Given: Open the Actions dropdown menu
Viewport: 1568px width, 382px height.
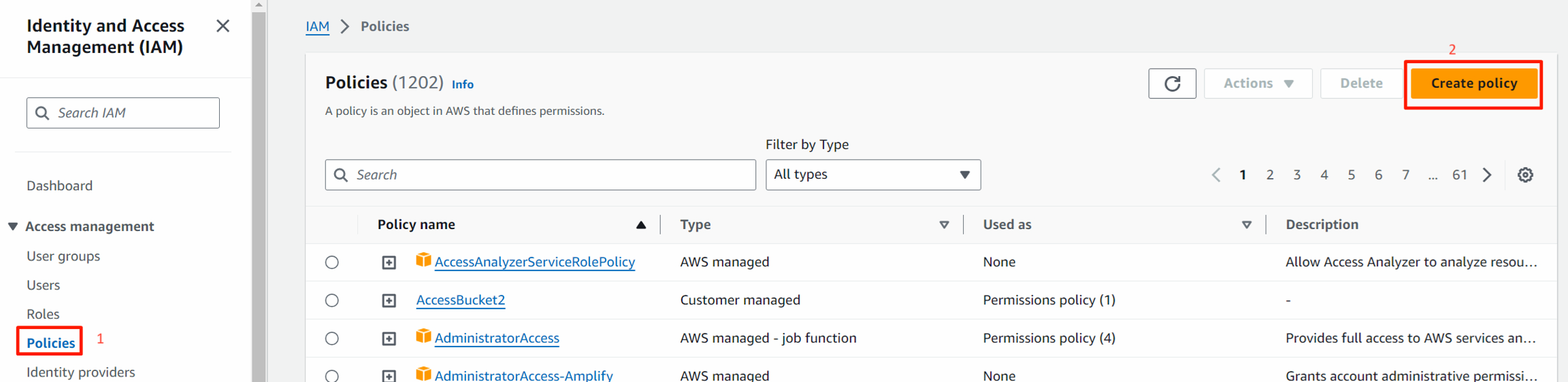Looking at the screenshot, I should [1258, 84].
